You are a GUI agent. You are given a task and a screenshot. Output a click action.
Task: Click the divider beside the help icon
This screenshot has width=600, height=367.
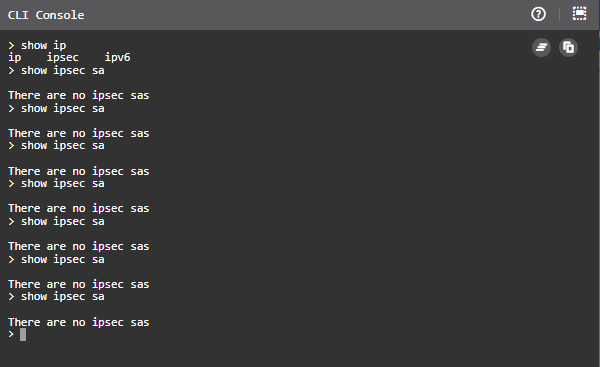point(559,14)
